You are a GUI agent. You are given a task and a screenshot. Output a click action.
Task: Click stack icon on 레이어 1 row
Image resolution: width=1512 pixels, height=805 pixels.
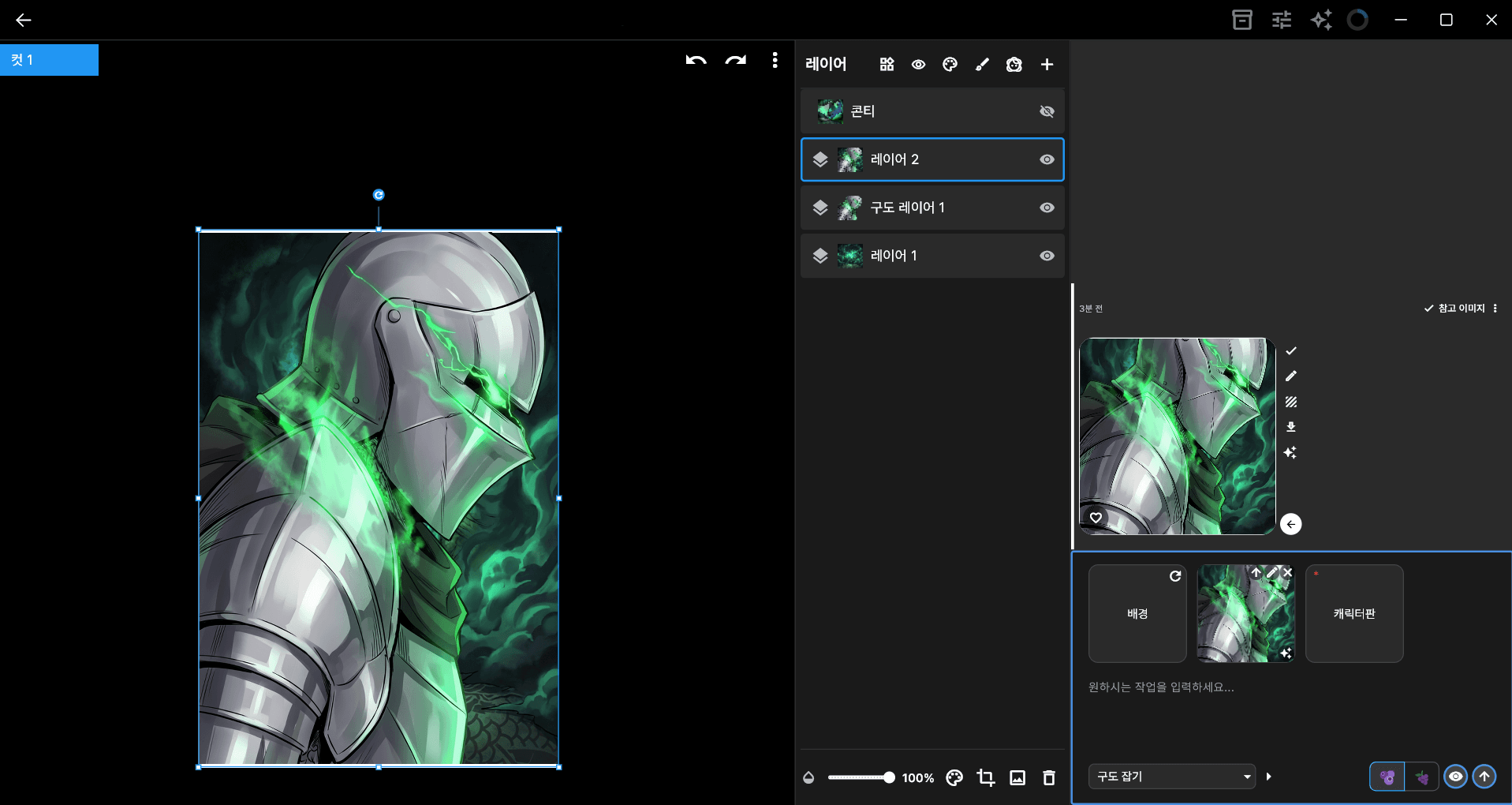point(820,256)
